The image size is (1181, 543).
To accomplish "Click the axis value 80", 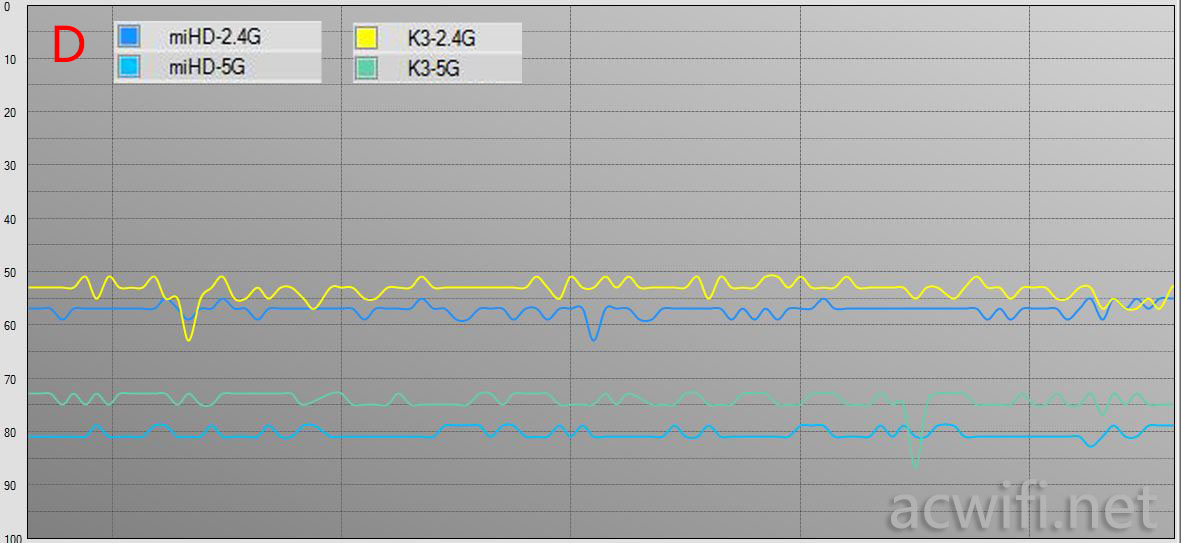I will [10, 432].
